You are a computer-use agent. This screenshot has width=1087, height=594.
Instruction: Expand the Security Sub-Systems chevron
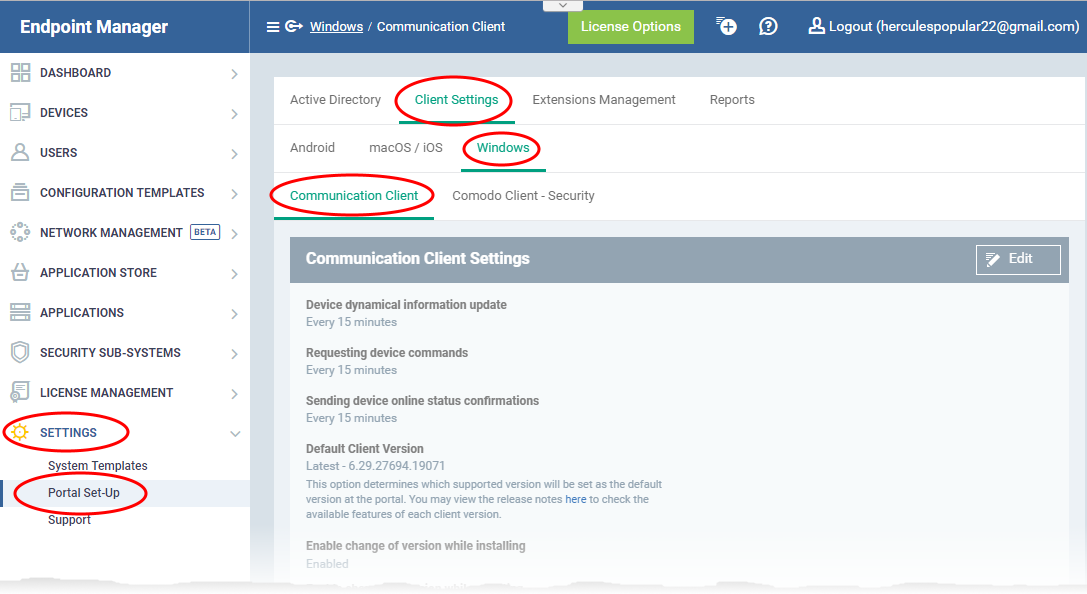(234, 353)
